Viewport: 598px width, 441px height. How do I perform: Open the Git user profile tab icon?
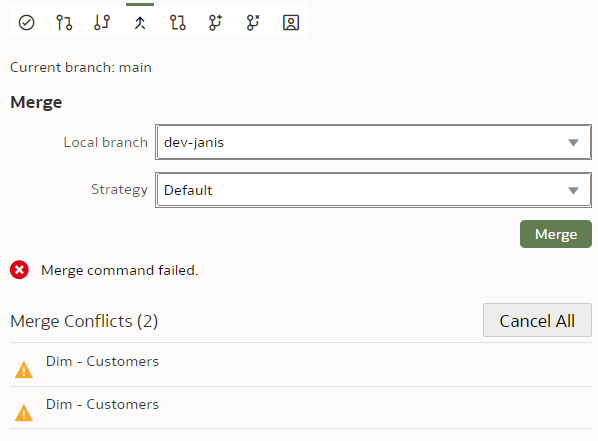(291, 23)
